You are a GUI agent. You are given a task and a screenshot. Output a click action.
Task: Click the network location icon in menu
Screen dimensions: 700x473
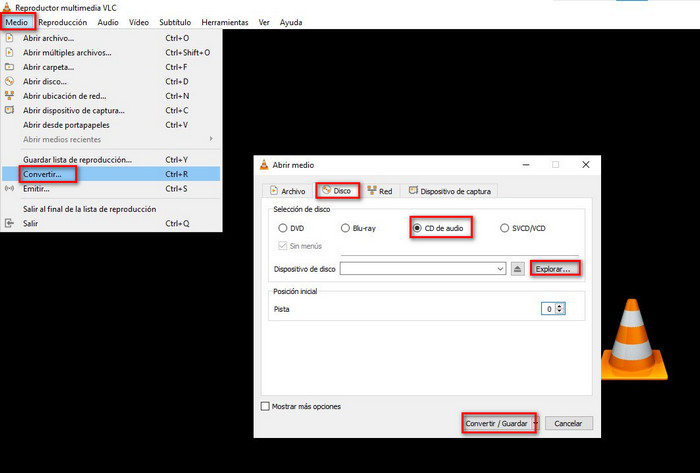click(9, 95)
